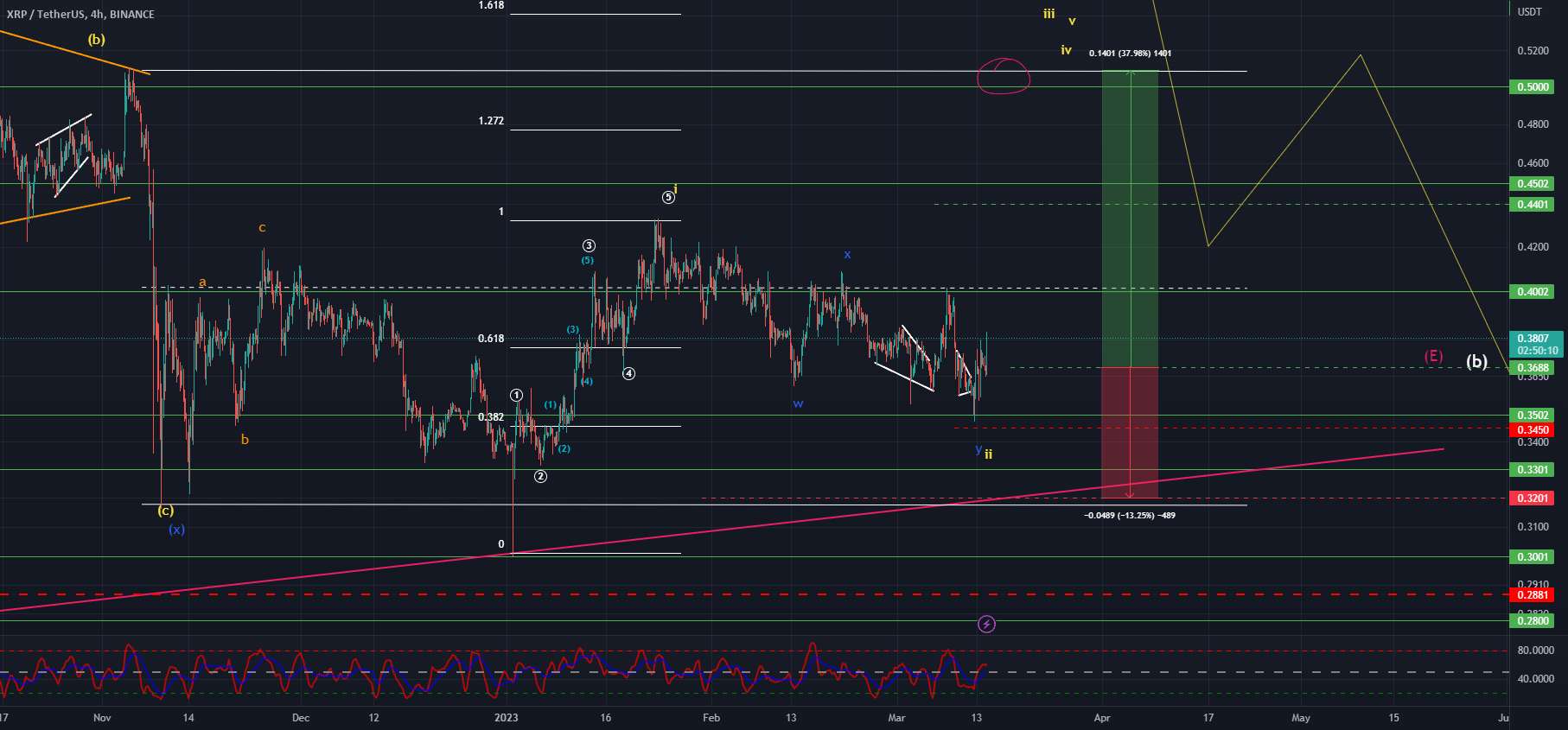Screen dimensions: 1568x730
Task: Select the 0.3301 price level label
Action: 1532,470
